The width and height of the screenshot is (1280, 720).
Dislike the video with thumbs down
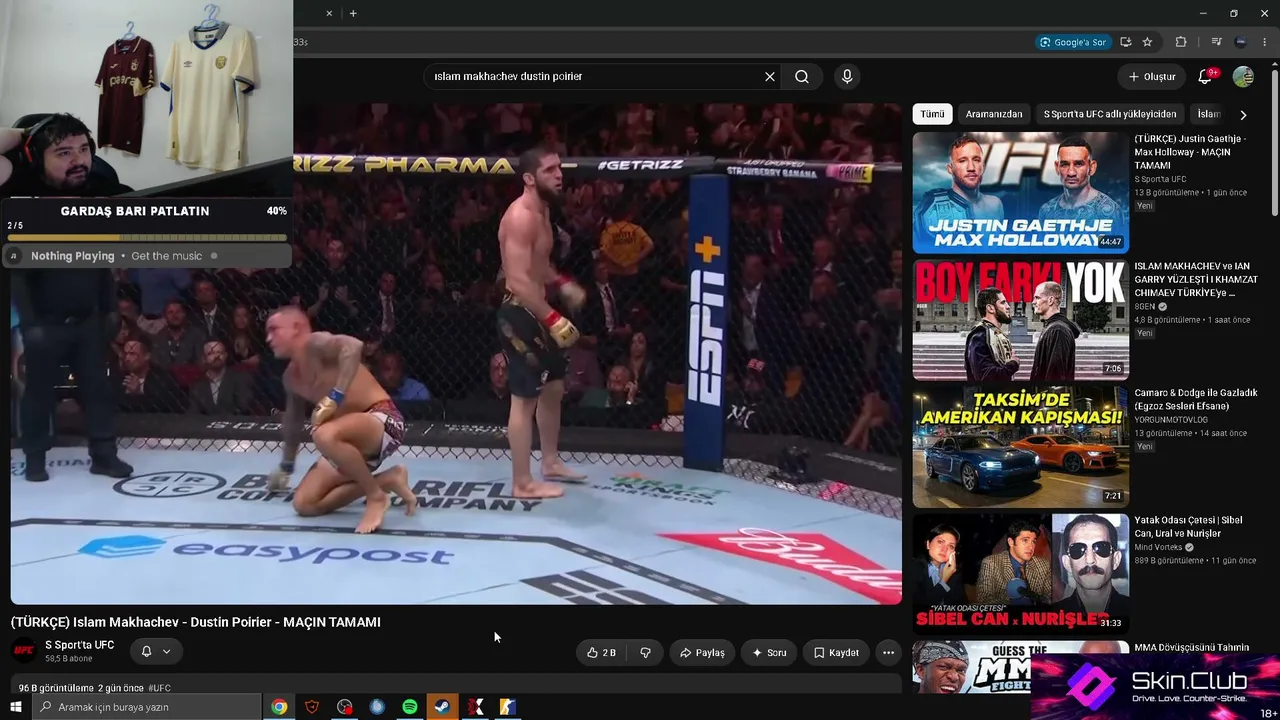(645, 652)
